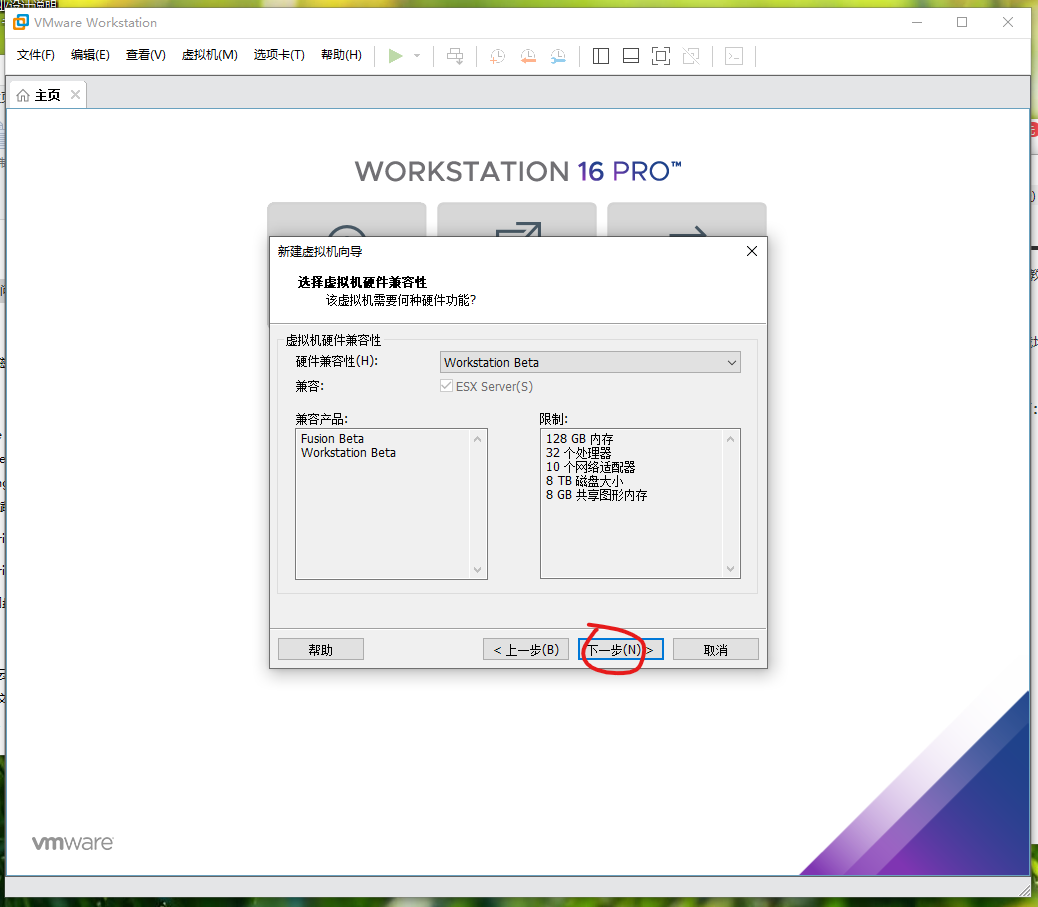Maximize the VMware Workstation window

point(962,23)
